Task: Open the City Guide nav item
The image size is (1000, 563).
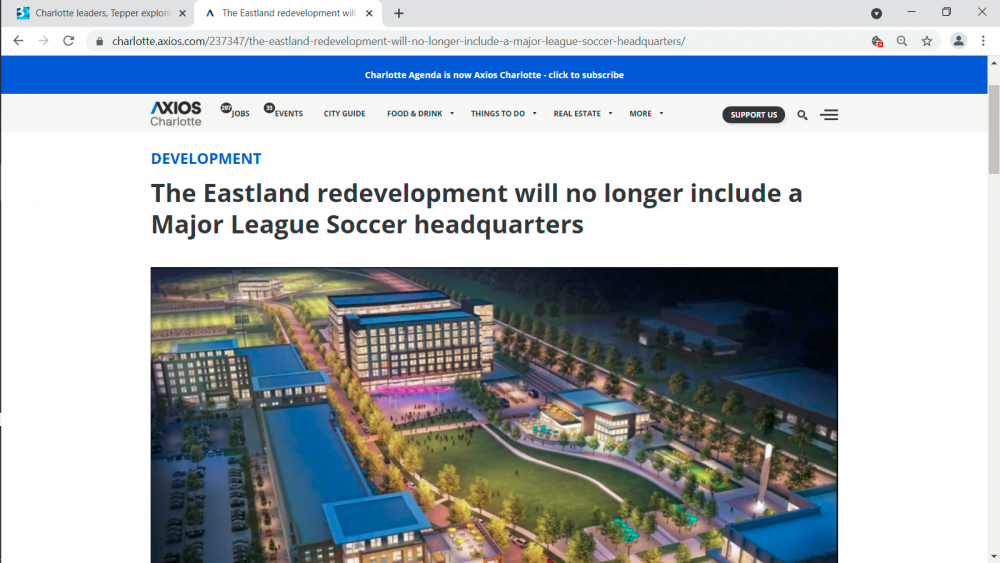Action: 344,114
